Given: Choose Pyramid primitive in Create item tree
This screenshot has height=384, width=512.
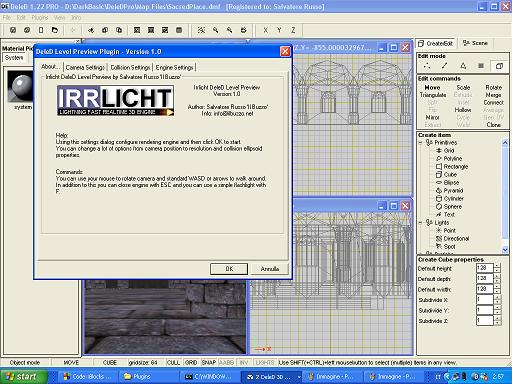Looking at the screenshot, I should pyautogui.click(x=450, y=191).
